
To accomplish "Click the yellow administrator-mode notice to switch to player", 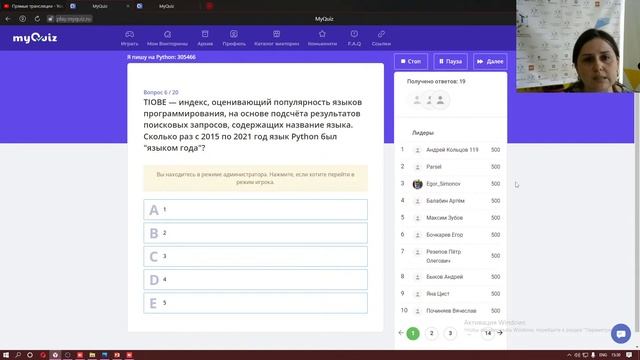I will click(x=256, y=178).
